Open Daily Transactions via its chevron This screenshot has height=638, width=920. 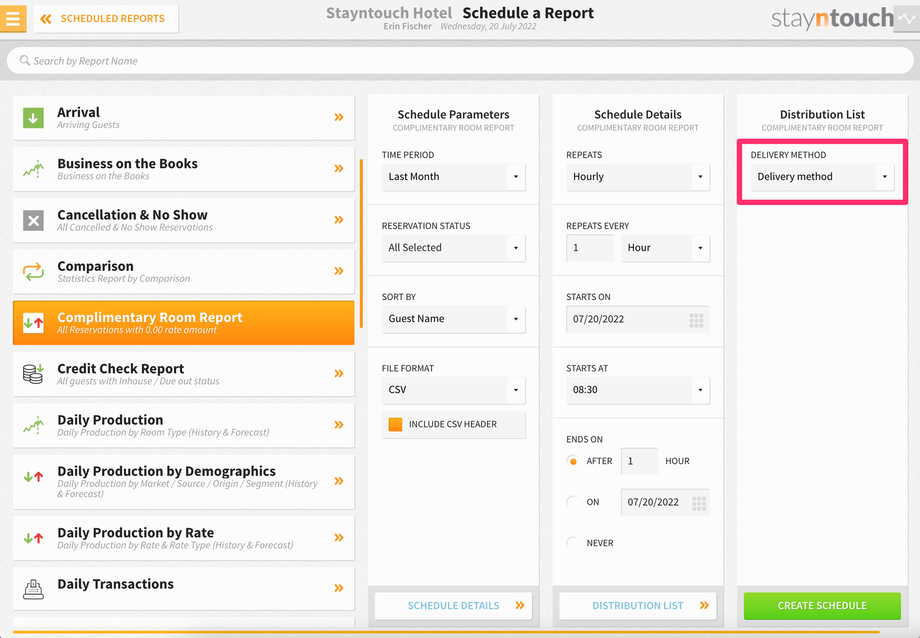(339, 588)
